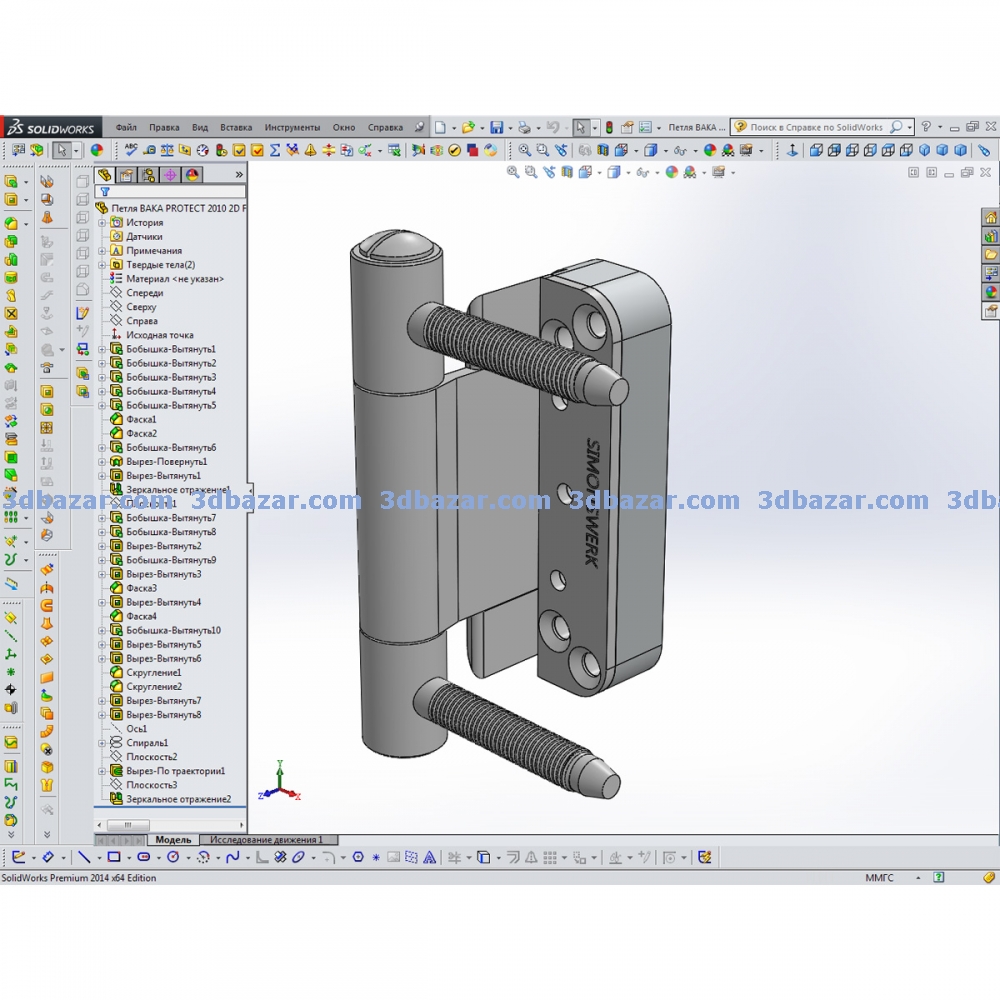
Task: Click the feature tree horizontal scrollbar
Action: click(130, 825)
